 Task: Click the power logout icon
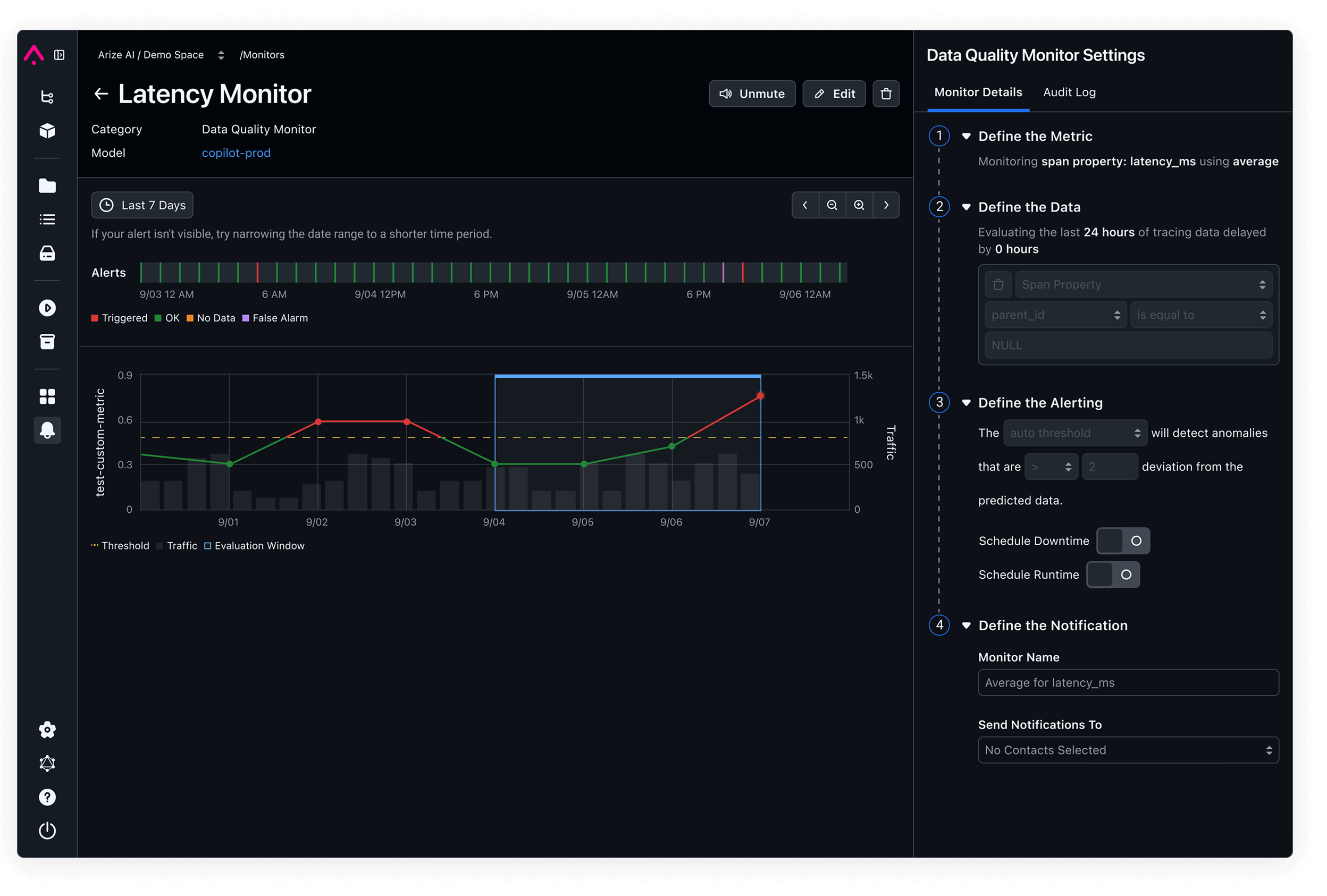[x=47, y=831]
